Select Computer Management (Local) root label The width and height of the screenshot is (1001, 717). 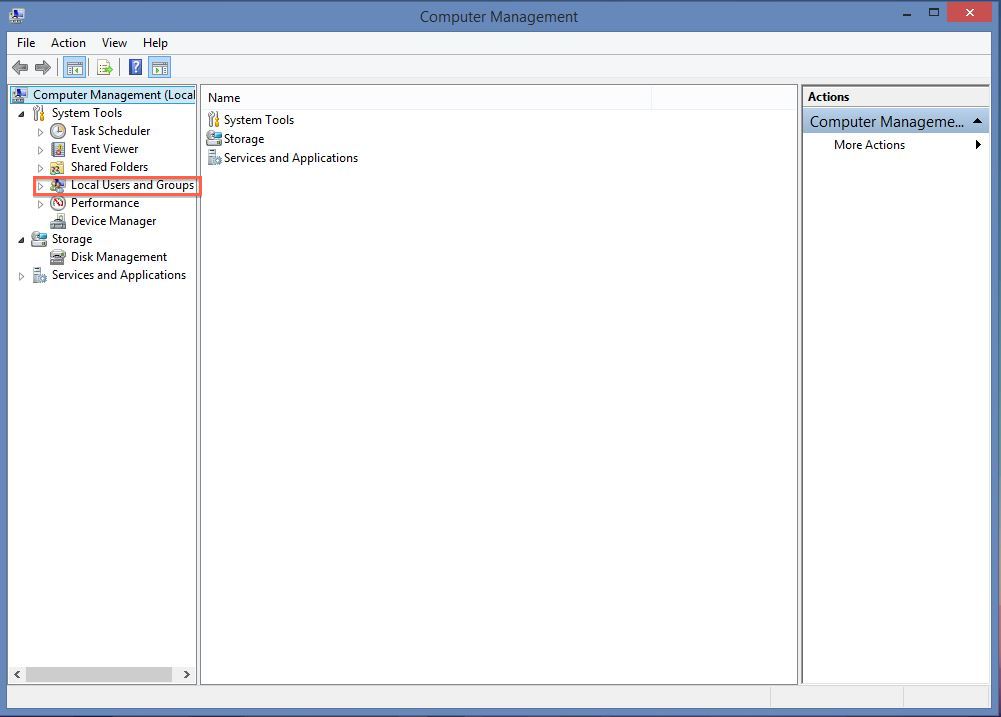[114, 95]
